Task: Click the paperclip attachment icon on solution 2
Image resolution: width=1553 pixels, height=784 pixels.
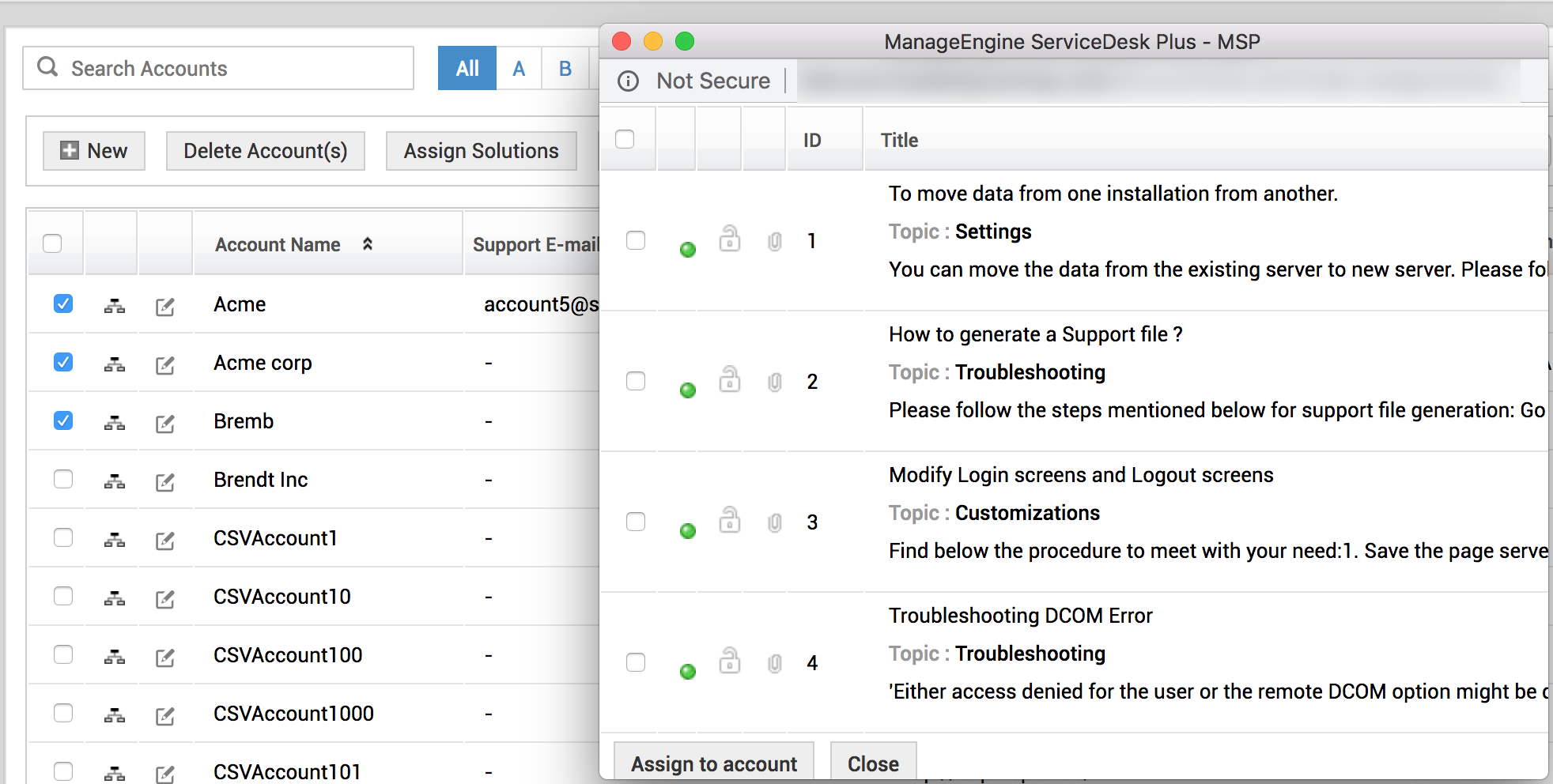Action: tap(773, 382)
